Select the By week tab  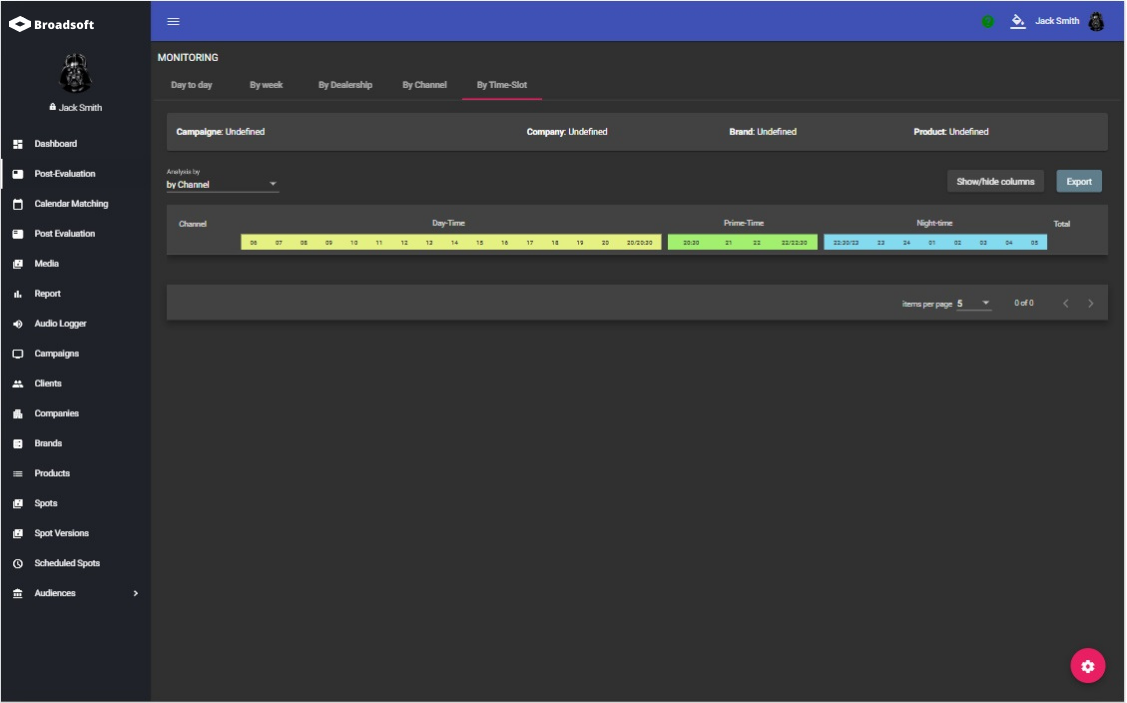coord(266,85)
